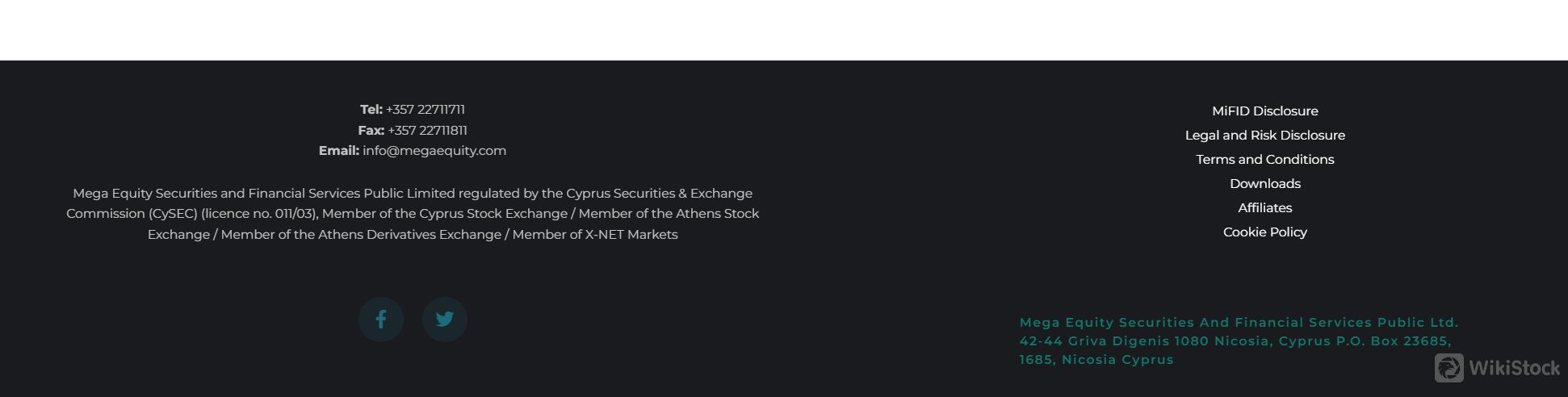
Task: Click the info@megaequity.com email address
Action: tap(434, 151)
